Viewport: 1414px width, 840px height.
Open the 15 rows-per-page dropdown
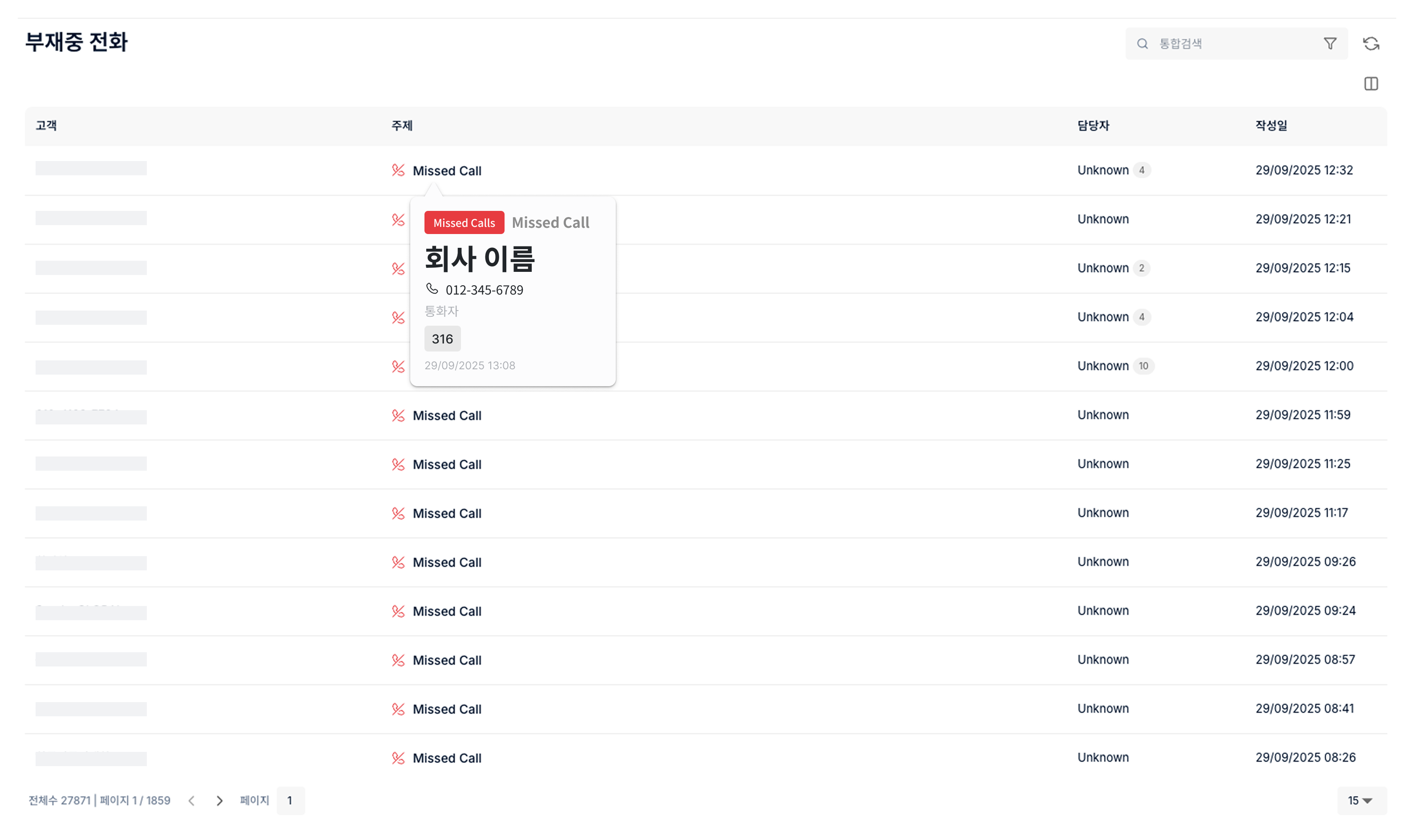(x=1361, y=800)
